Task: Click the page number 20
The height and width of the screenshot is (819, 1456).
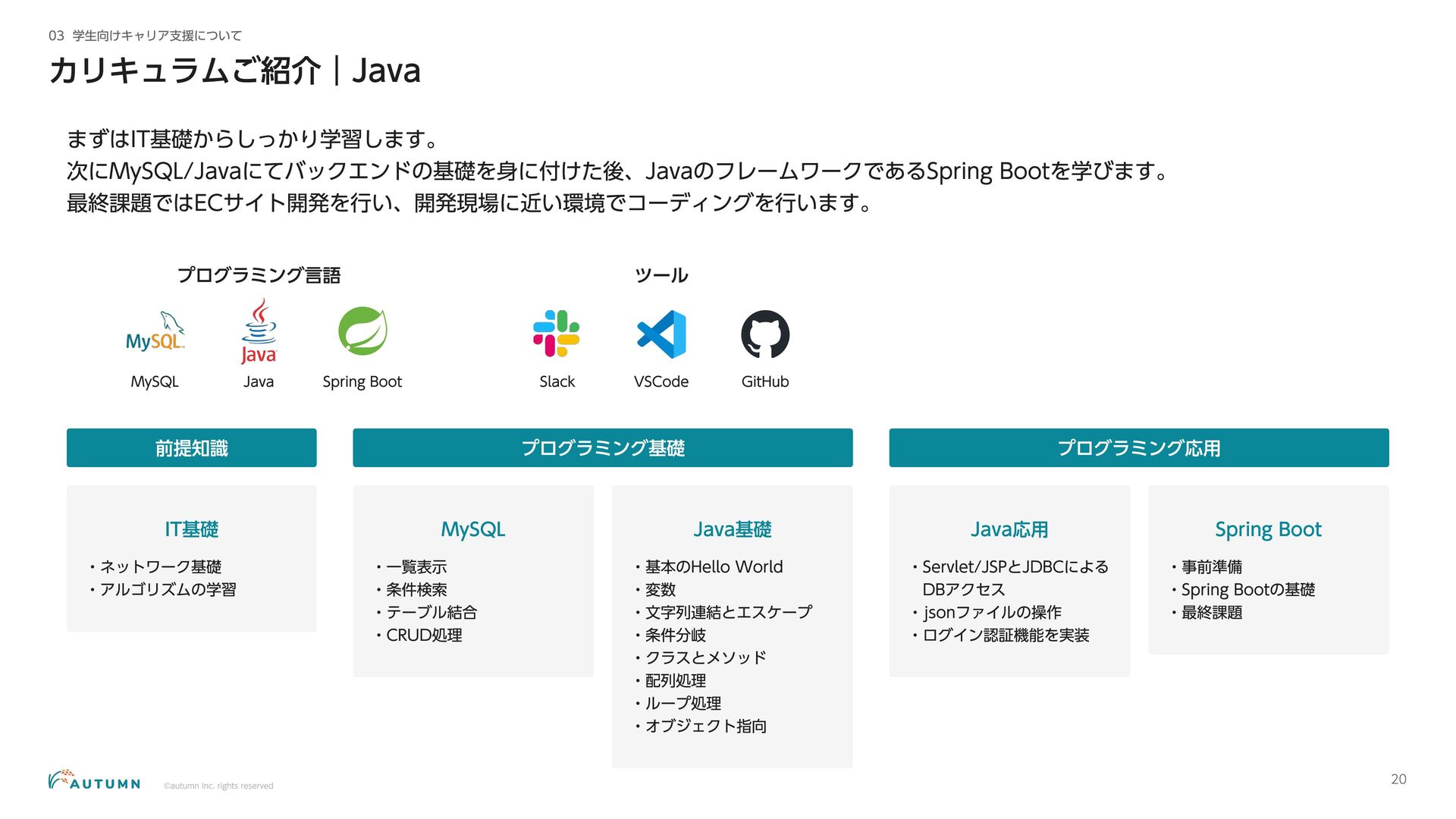Action: pyautogui.click(x=1398, y=779)
